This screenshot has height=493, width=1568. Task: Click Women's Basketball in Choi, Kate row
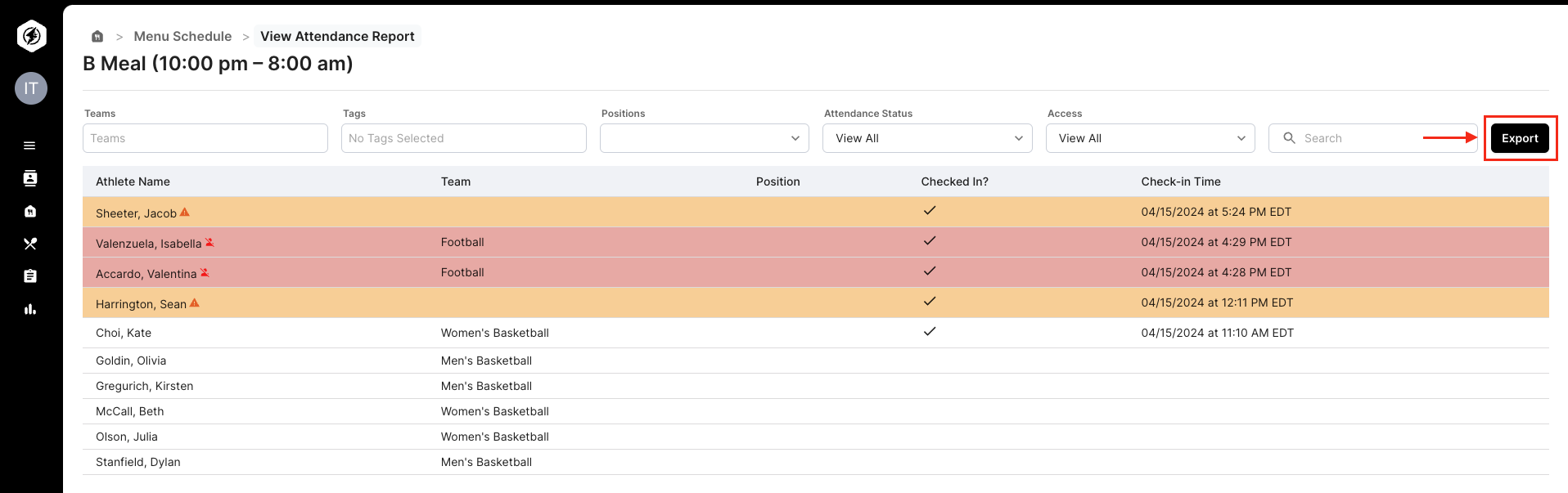click(x=495, y=333)
